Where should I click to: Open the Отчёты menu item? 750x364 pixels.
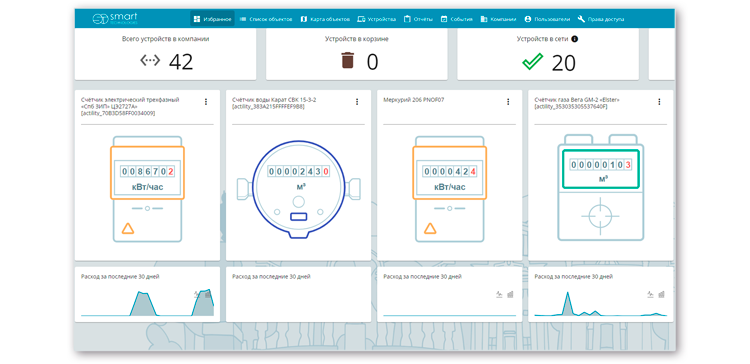[418, 19]
